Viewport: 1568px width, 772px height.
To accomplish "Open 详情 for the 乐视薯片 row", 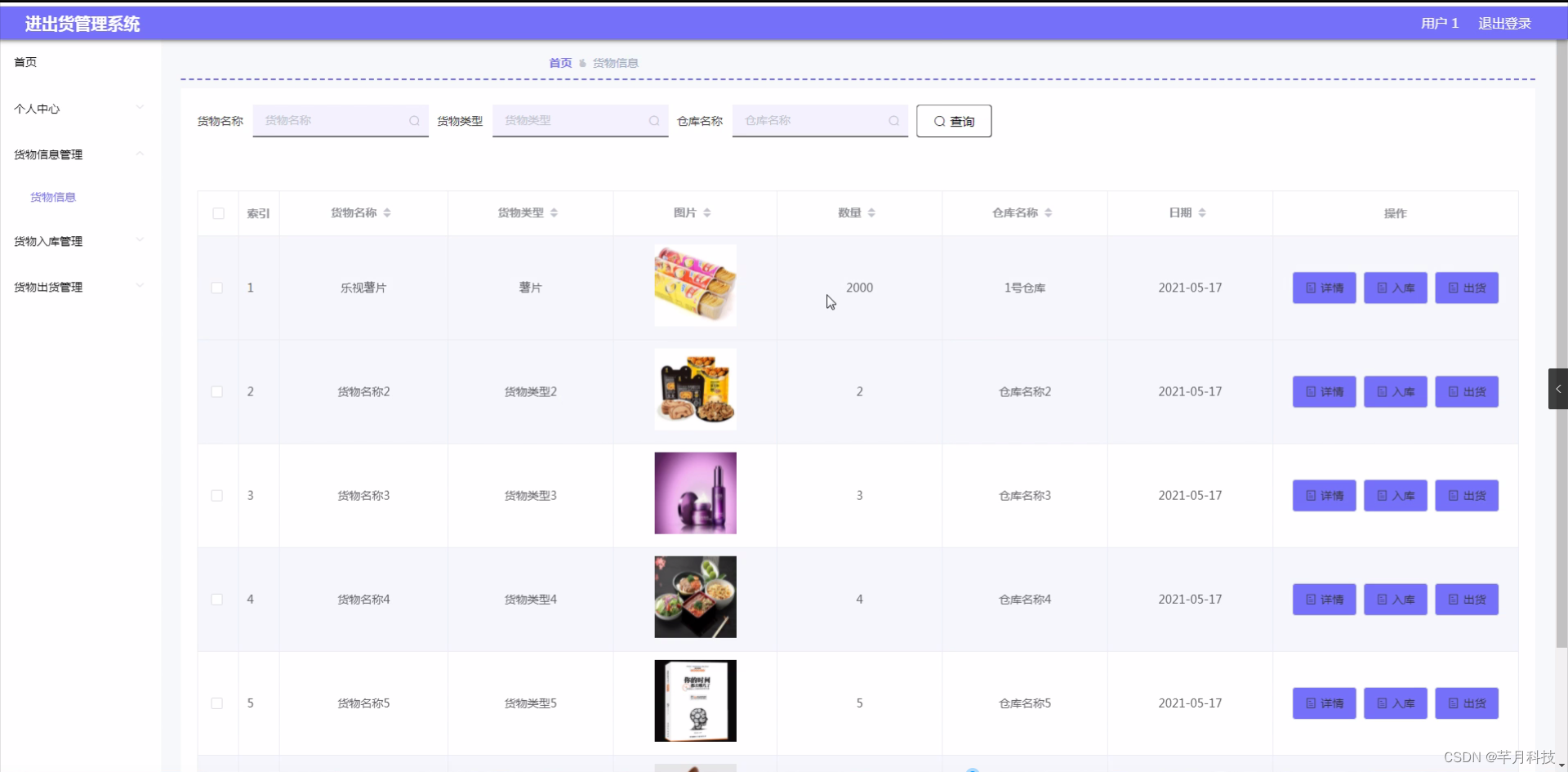I will 1323,288.
